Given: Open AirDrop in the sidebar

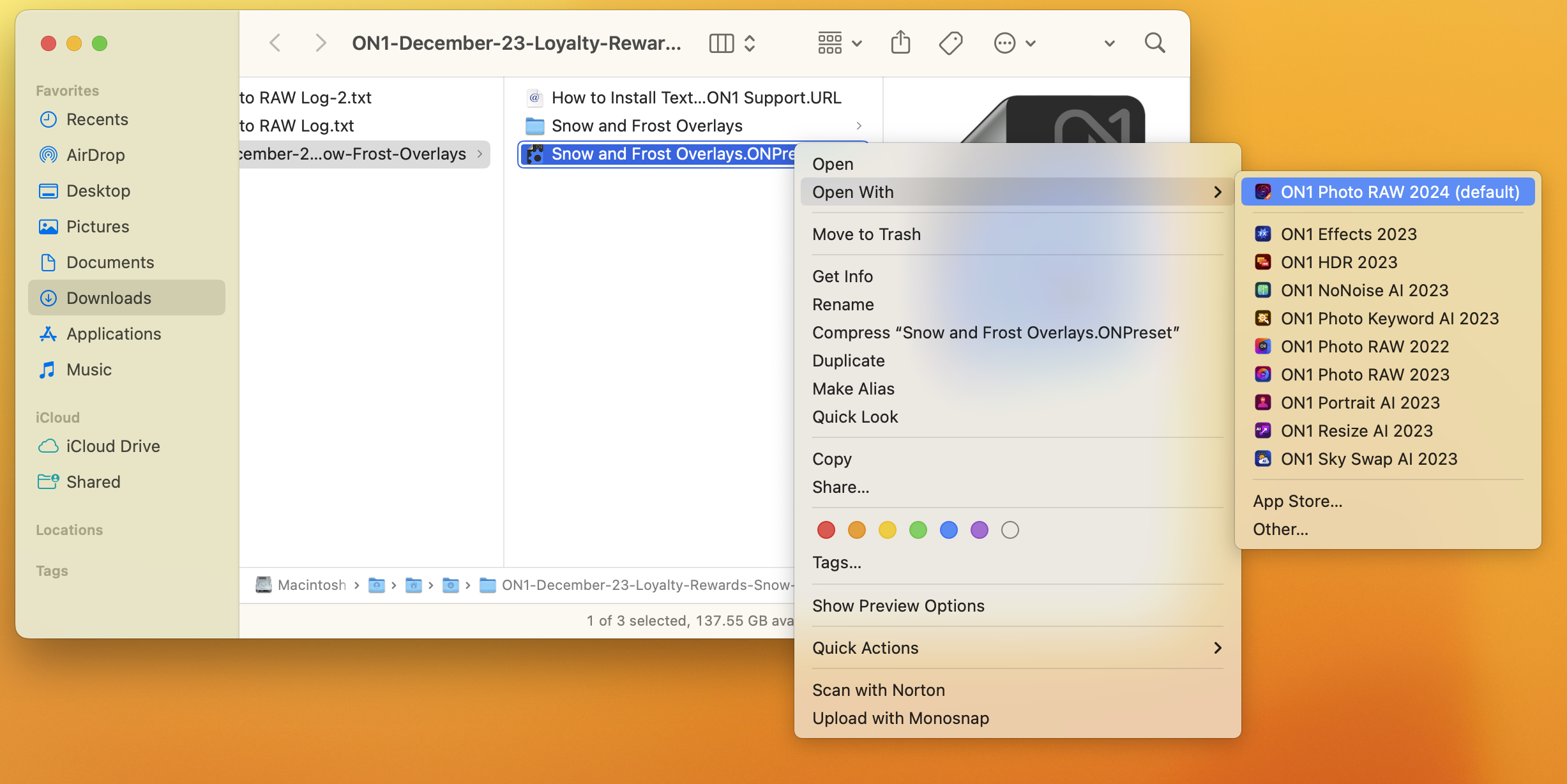Looking at the screenshot, I should [126, 155].
